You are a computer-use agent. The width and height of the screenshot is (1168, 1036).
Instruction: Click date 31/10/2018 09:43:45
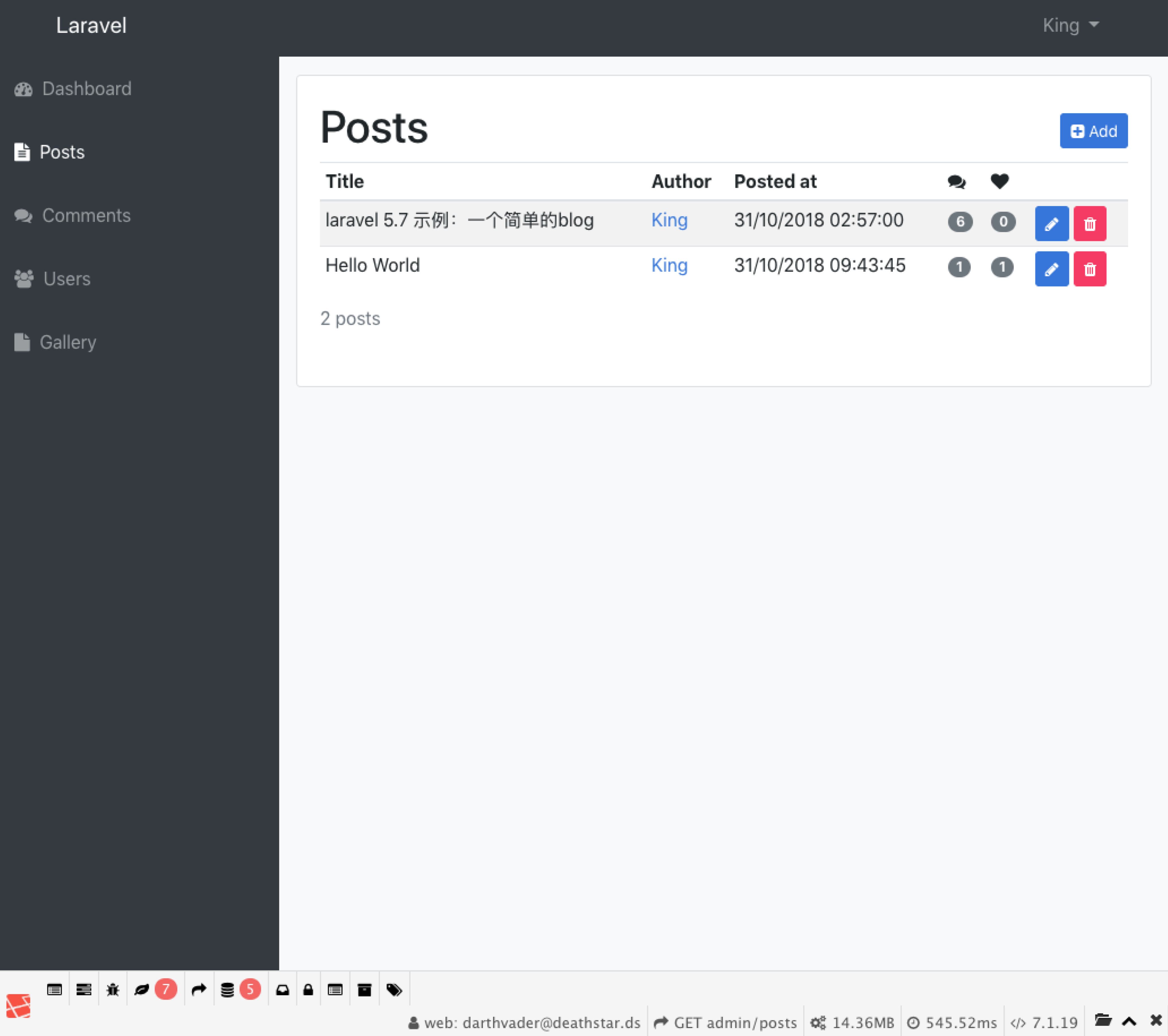[820, 265]
